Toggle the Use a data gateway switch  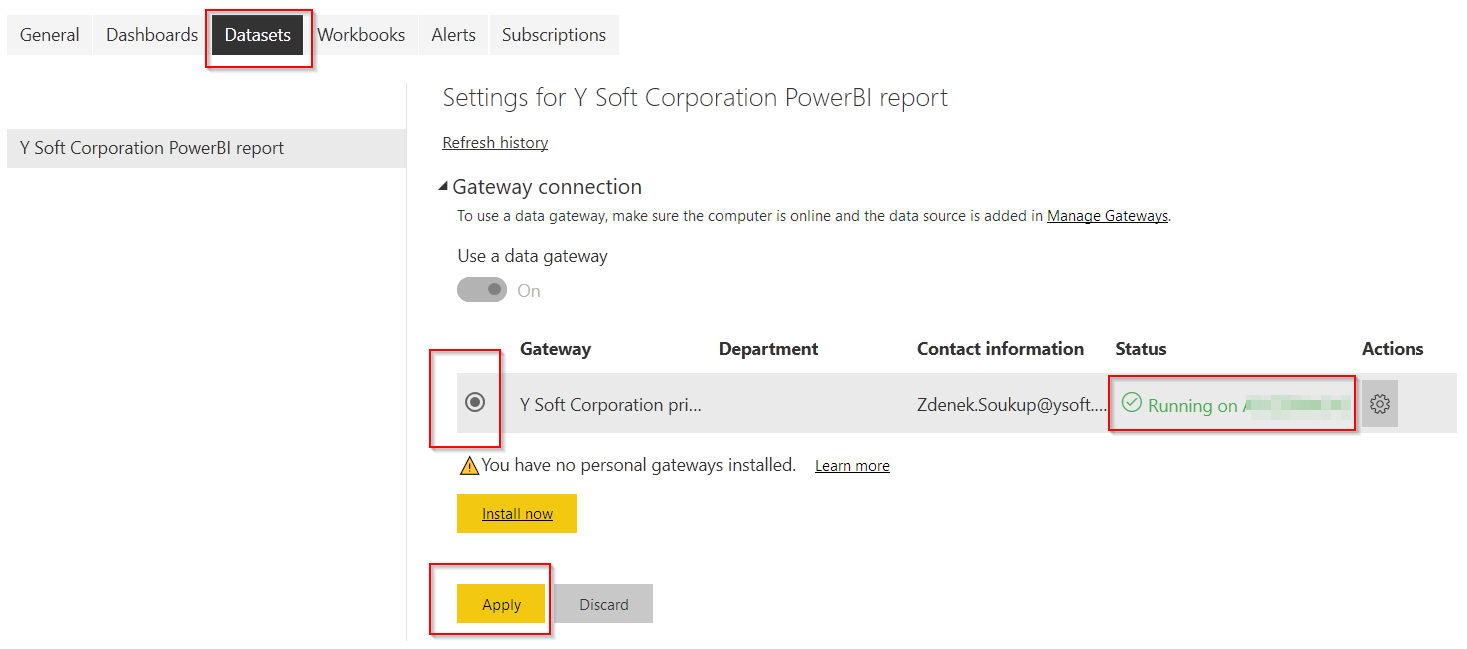click(x=482, y=290)
